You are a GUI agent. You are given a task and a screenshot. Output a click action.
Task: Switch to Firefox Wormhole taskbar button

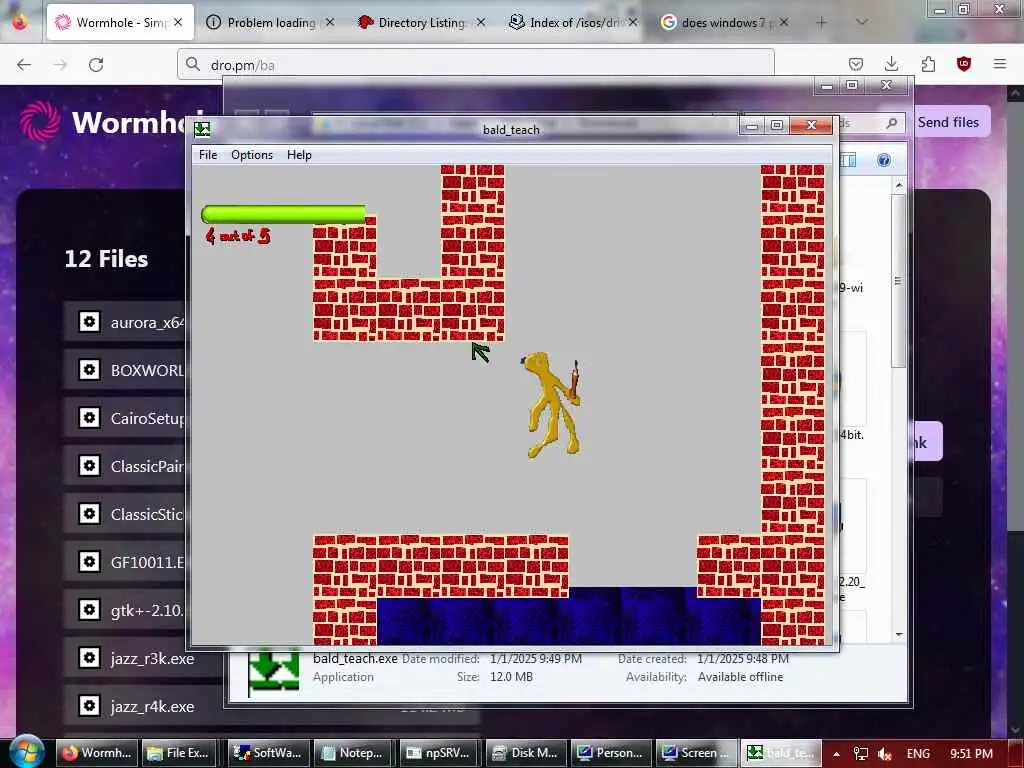click(97, 753)
